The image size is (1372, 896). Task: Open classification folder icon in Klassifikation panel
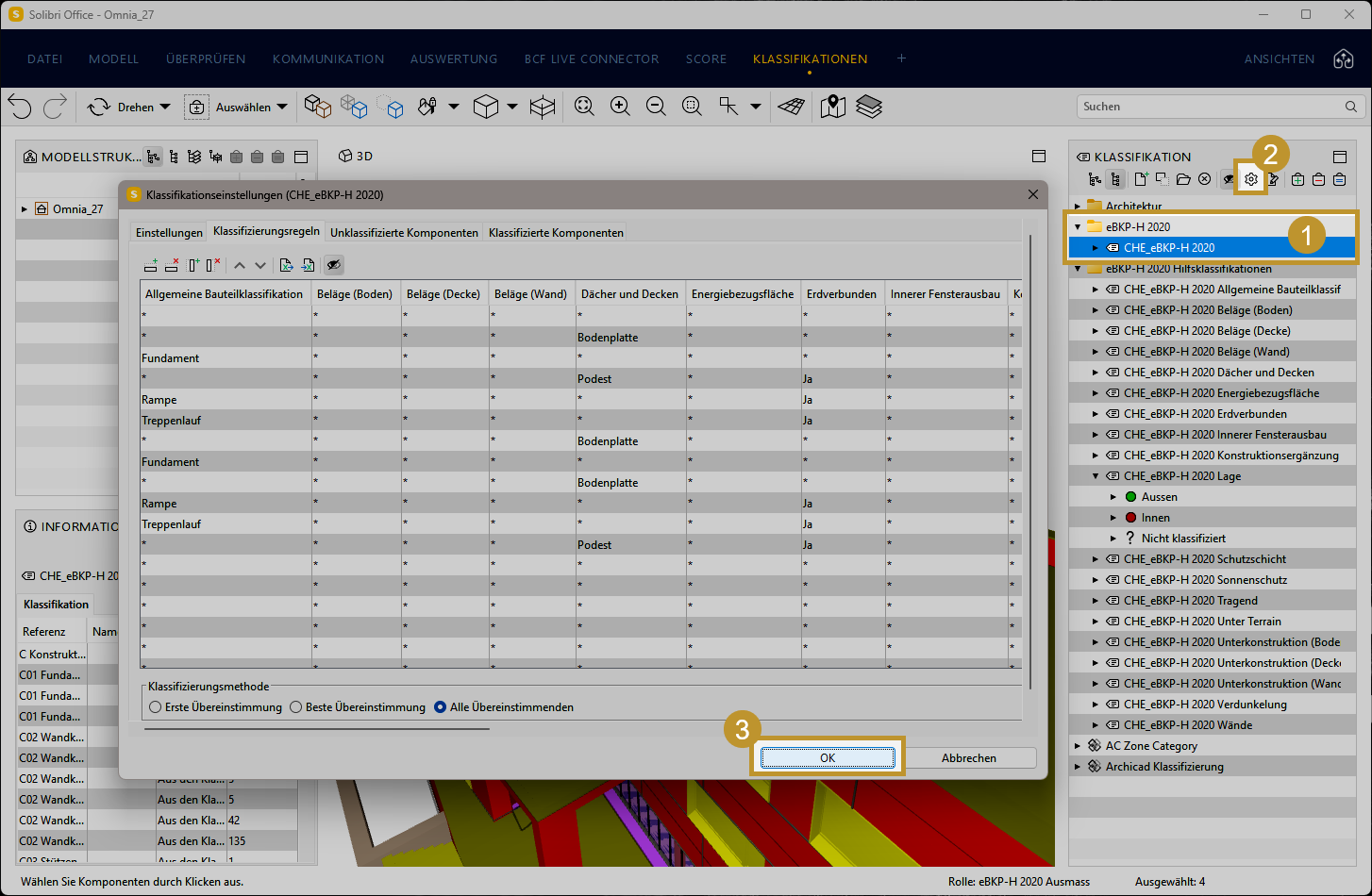point(1183,179)
